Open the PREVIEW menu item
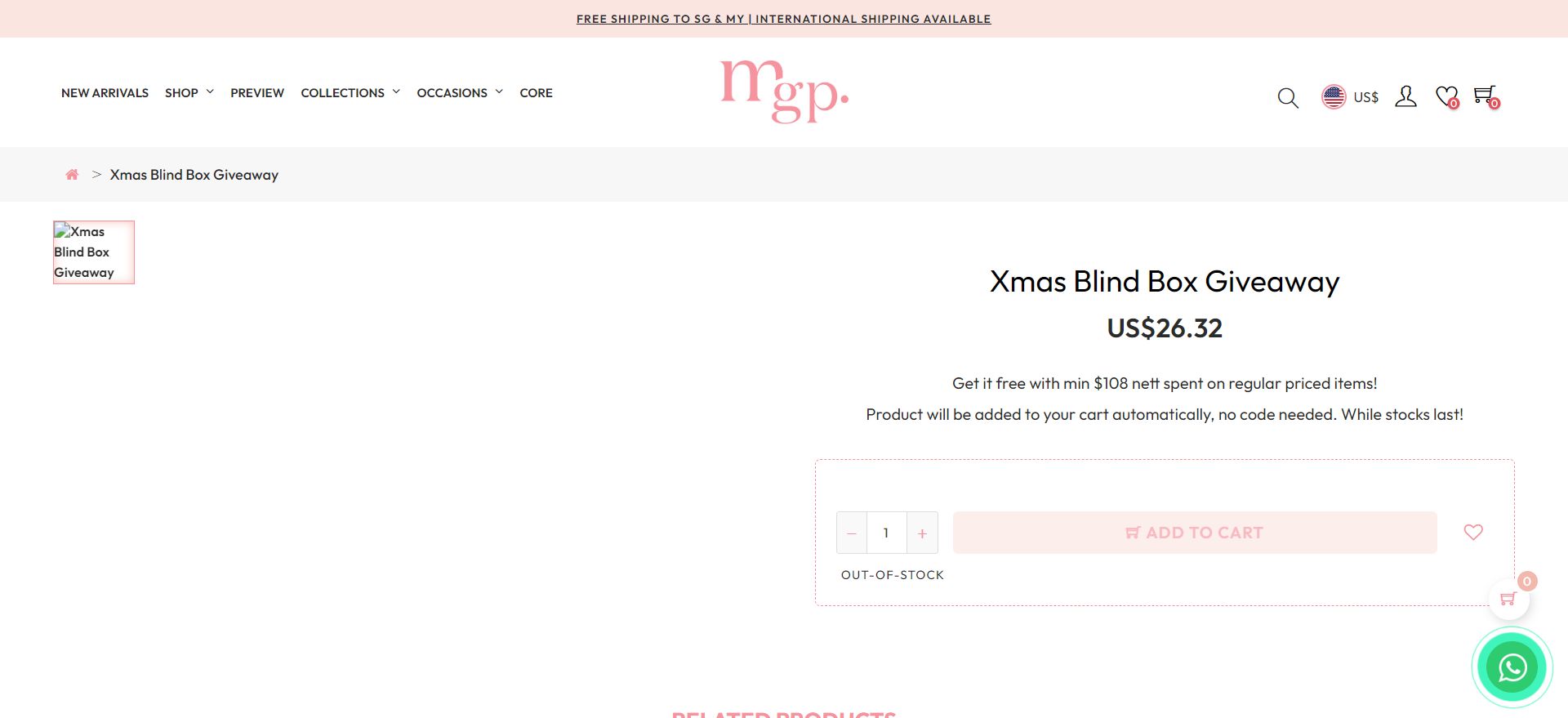Image resolution: width=1568 pixels, height=718 pixels. point(257,93)
